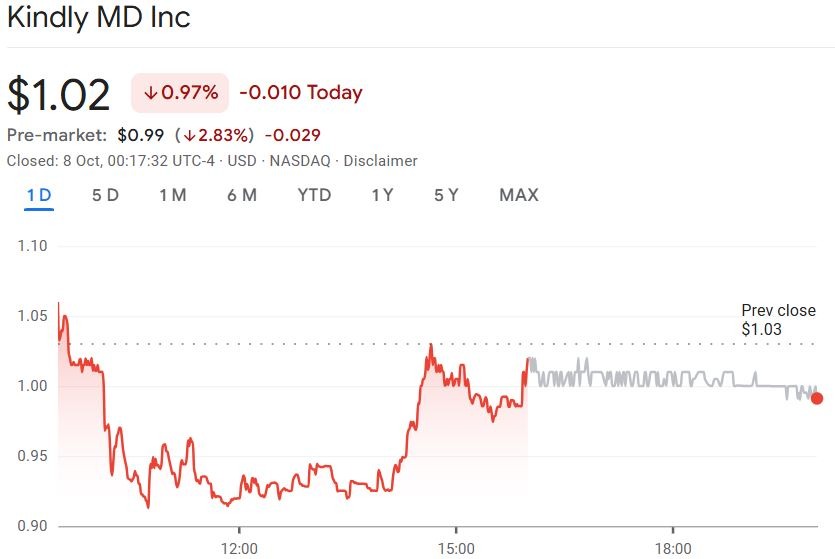Image resolution: width=835 pixels, height=559 pixels.
Task: Select the 1D time range tab
Action: click(x=39, y=195)
